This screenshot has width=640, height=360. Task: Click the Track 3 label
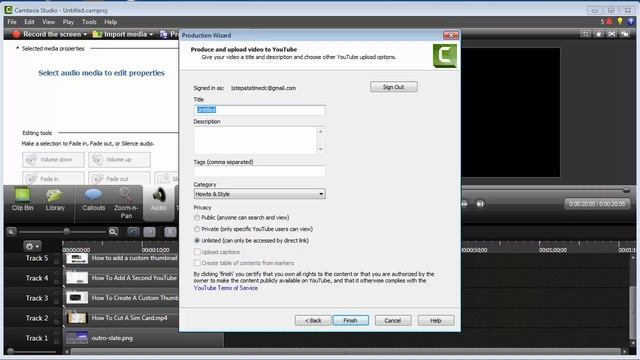pyautogui.click(x=37, y=298)
